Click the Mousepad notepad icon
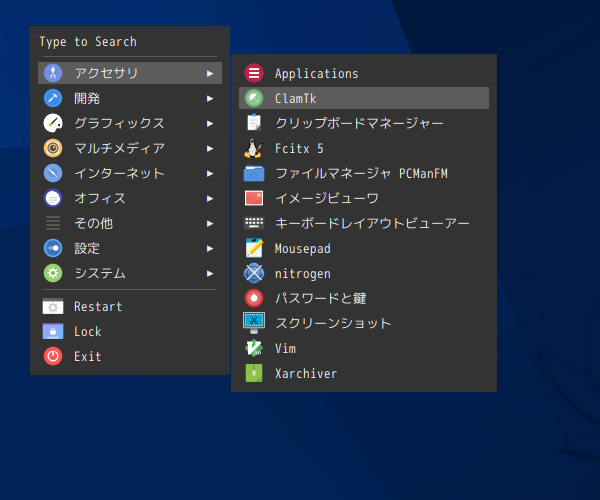The height and width of the screenshot is (500, 600). pos(254,248)
